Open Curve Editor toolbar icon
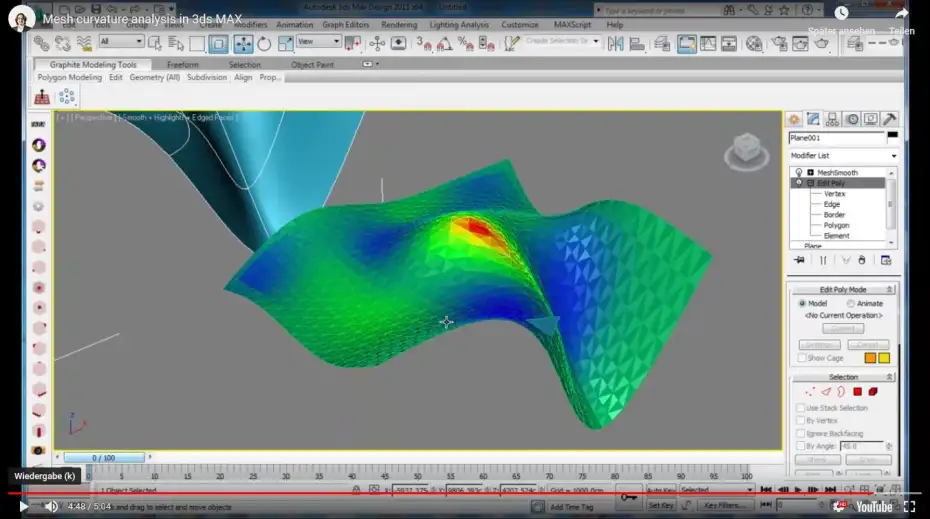The height and width of the screenshot is (519, 930). pos(708,44)
